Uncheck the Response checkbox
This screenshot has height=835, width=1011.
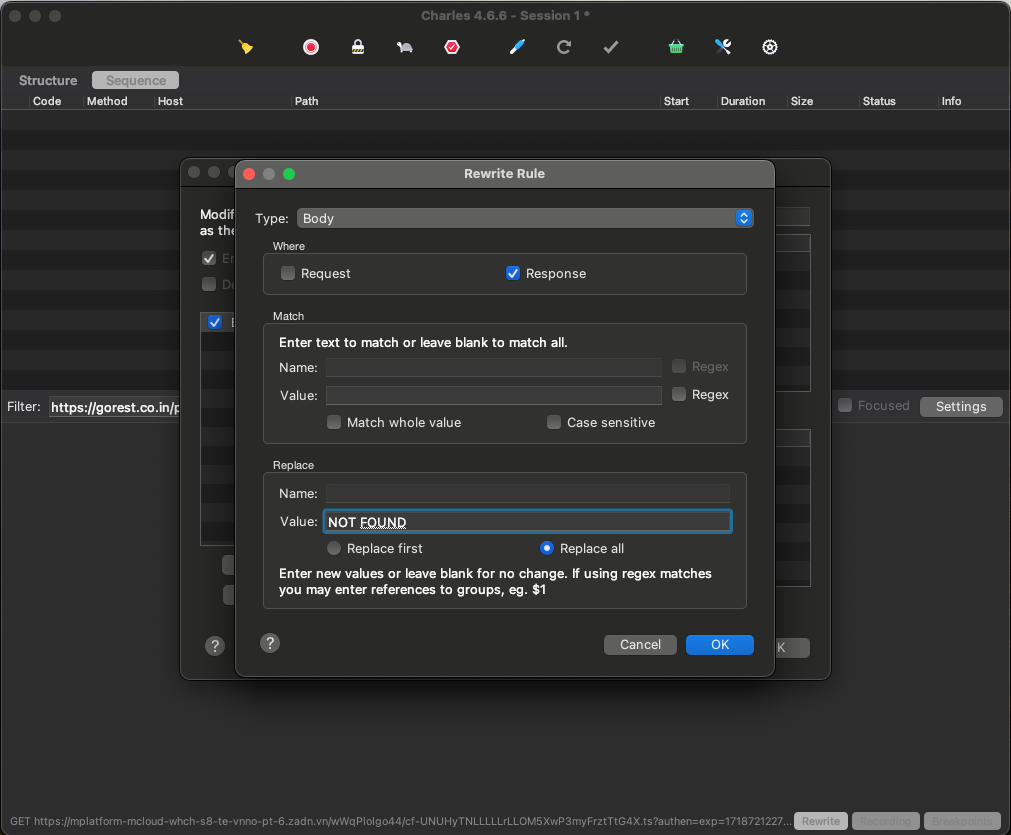click(512, 272)
